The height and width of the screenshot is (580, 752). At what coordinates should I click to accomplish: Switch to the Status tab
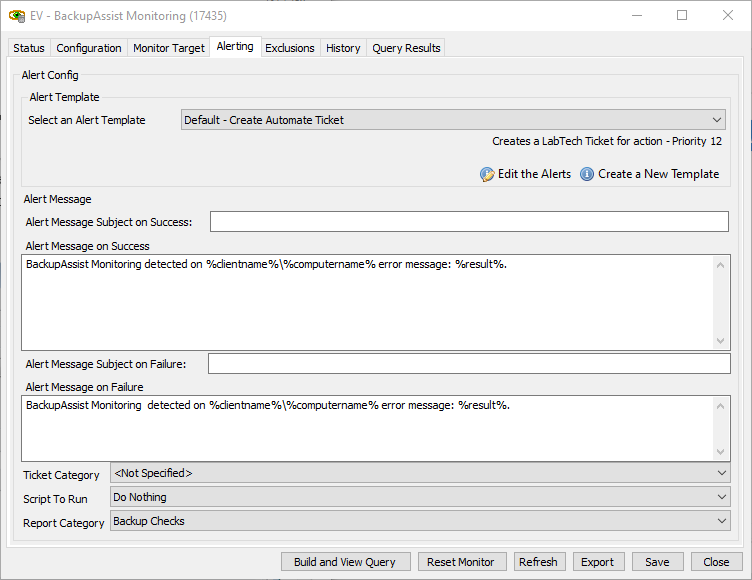tap(29, 48)
